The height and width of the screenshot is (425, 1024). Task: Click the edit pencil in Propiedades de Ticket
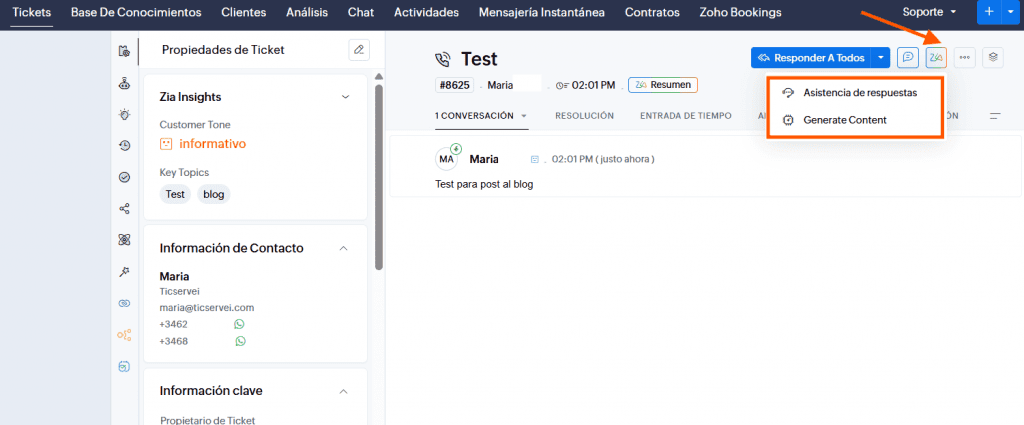click(359, 50)
